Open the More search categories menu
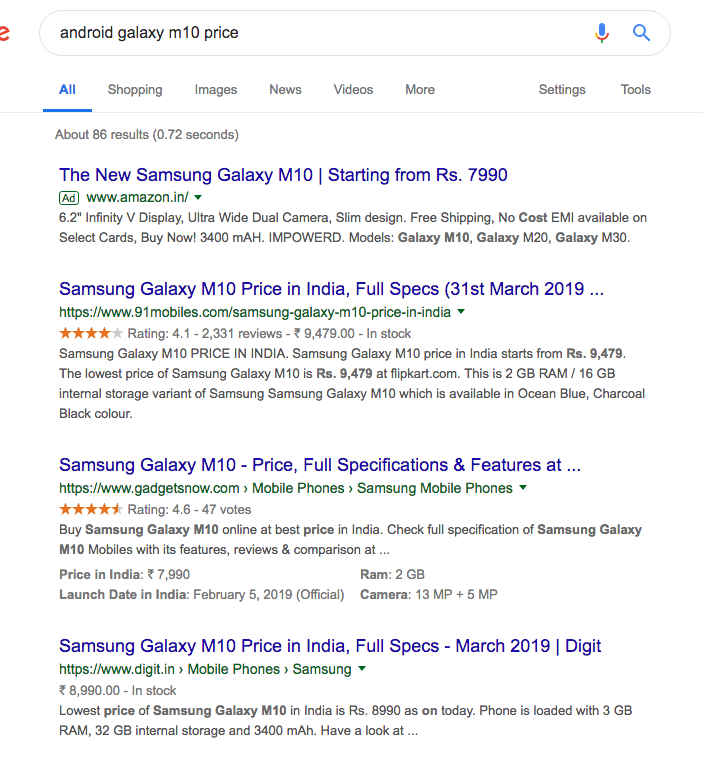The image size is (703, 770). pyautogui.click(x=420, y=90)
